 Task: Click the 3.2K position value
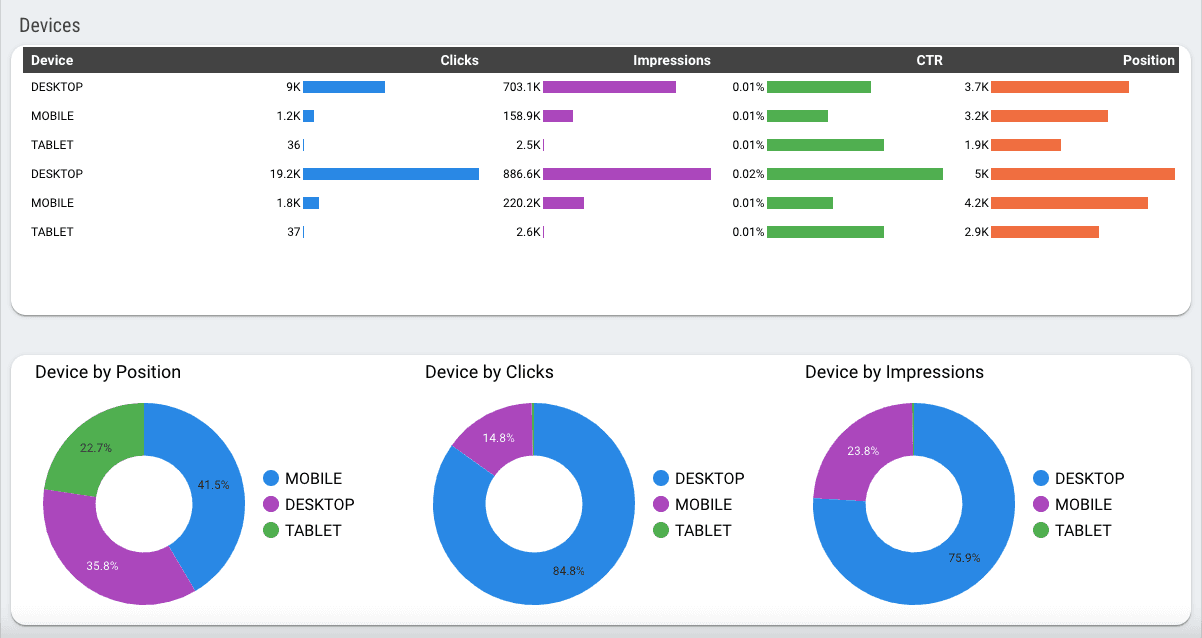tap(977, 116)
